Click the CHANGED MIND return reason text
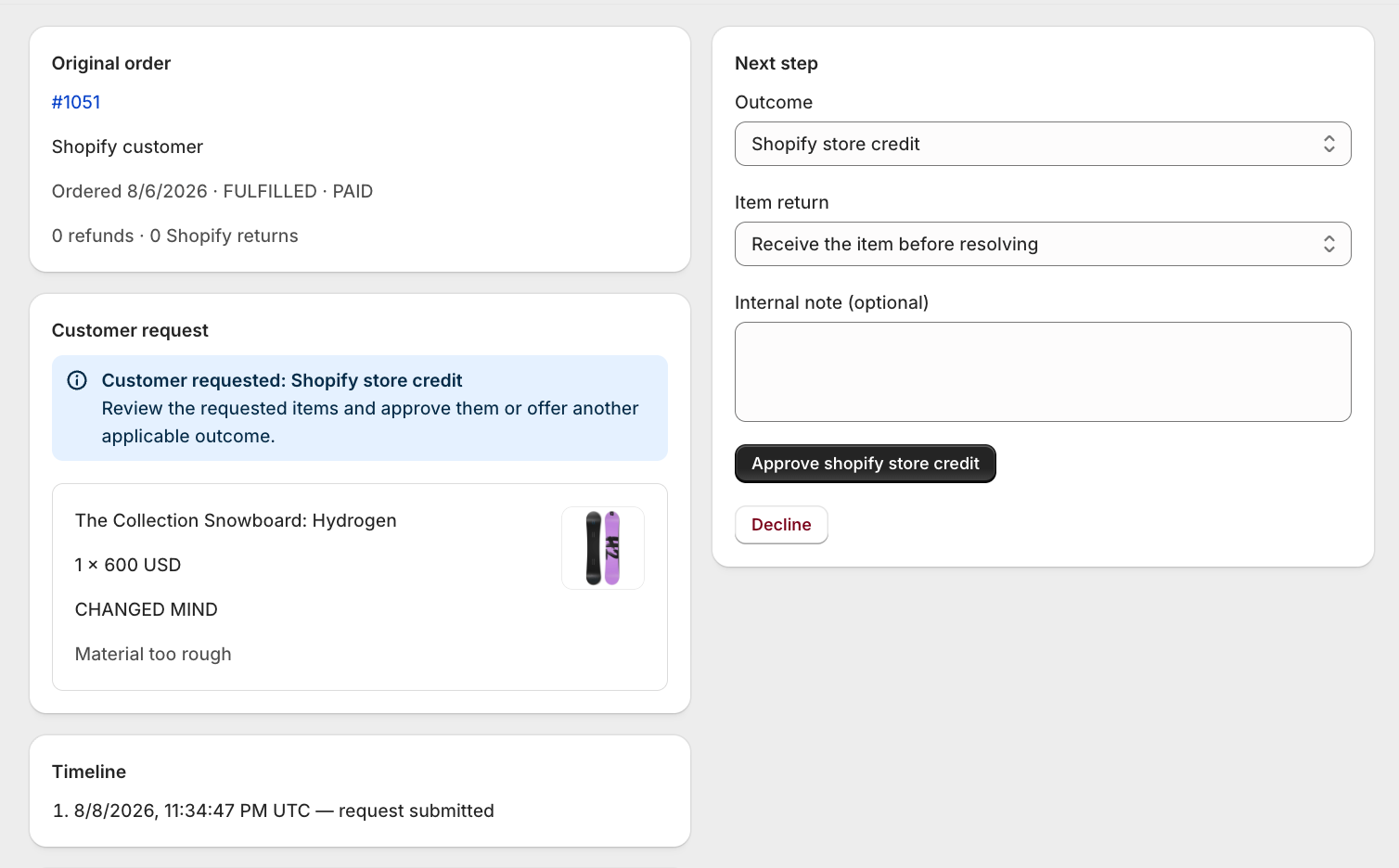Image resolution: width=1399 pixels, height=868 pixels. [x=147, y=609]
